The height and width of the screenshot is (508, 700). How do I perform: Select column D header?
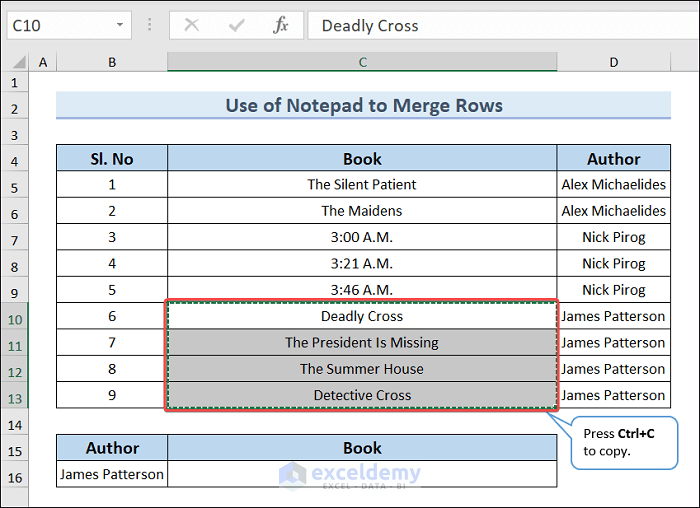pyautogui.click(x=613, y=62)
